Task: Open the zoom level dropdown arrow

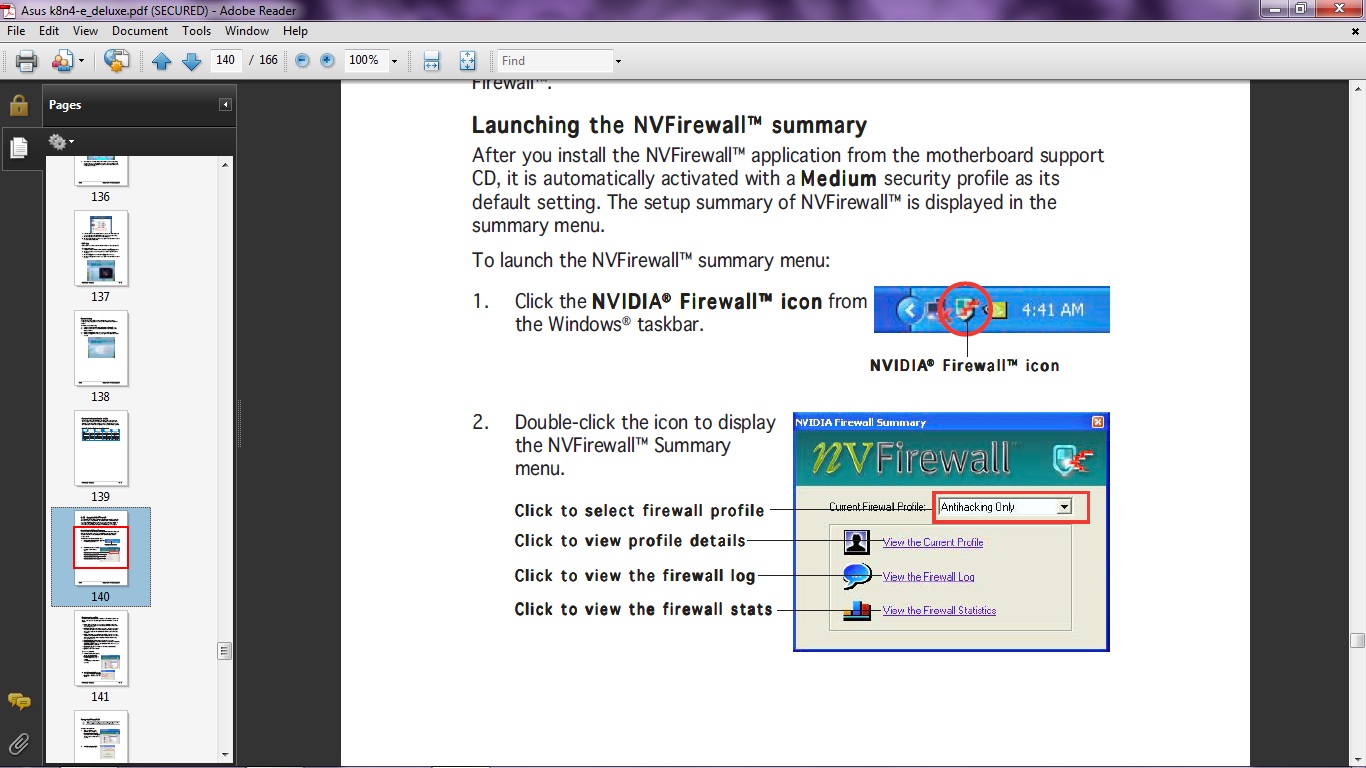Action: point(394,61)
